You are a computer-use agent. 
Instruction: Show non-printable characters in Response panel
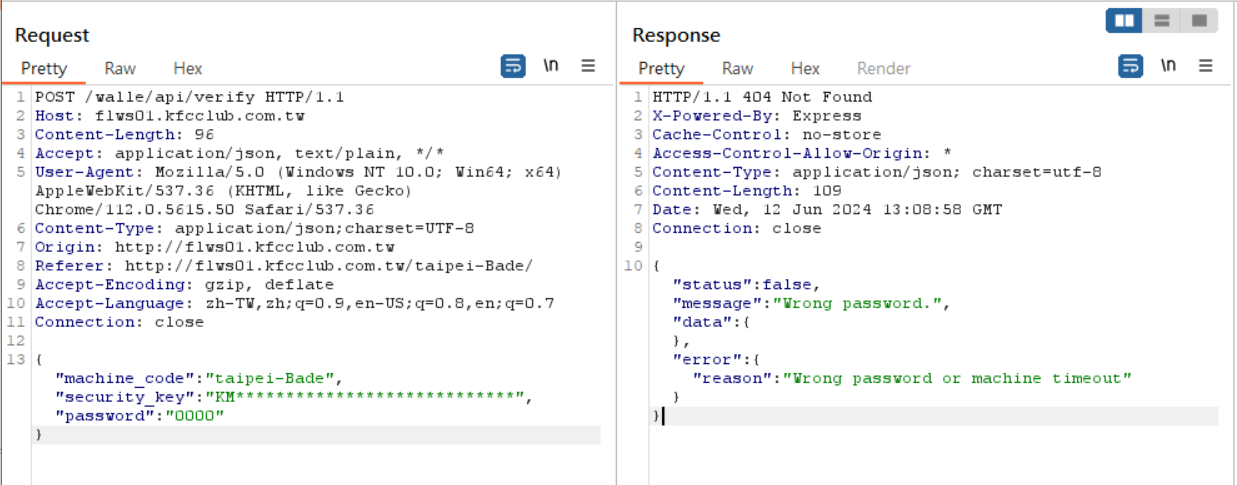tap(1168, 66)
